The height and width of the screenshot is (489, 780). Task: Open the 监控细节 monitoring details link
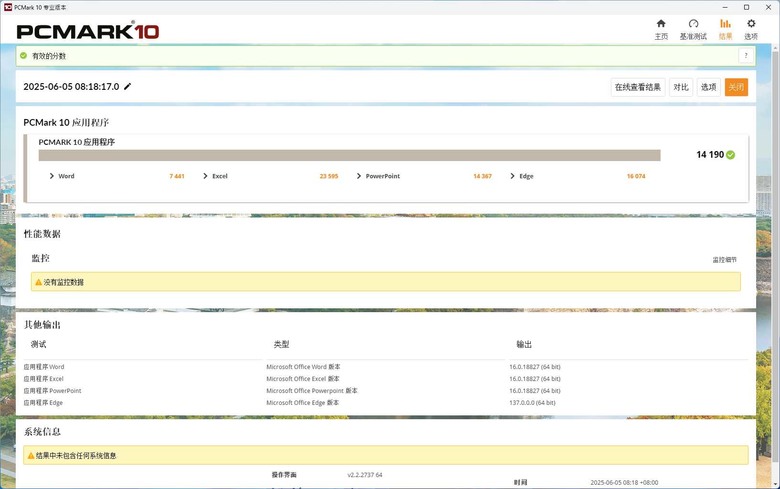click(x=724, y=260)
